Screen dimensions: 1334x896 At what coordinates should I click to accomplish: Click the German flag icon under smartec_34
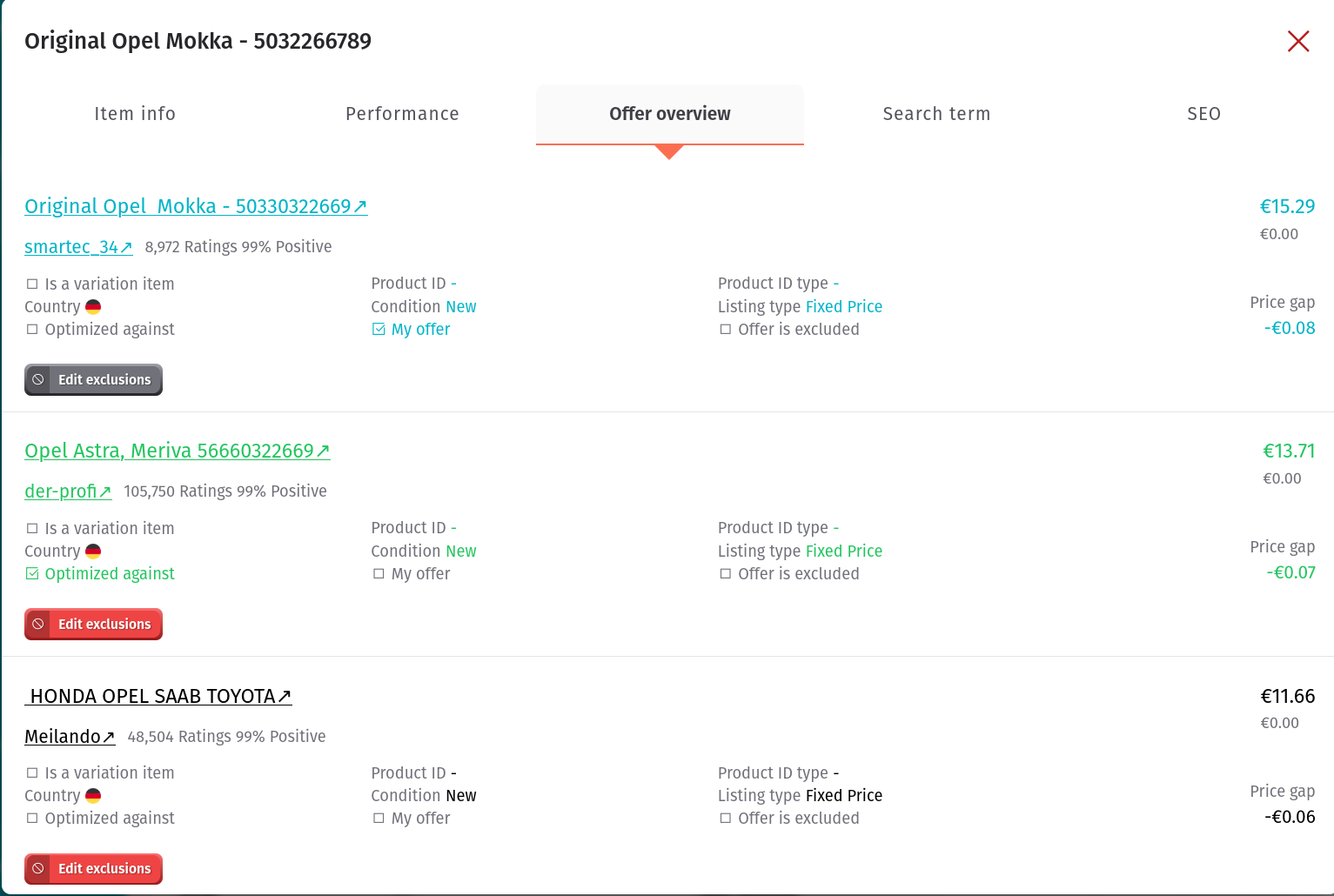click(x=93, y=307)
